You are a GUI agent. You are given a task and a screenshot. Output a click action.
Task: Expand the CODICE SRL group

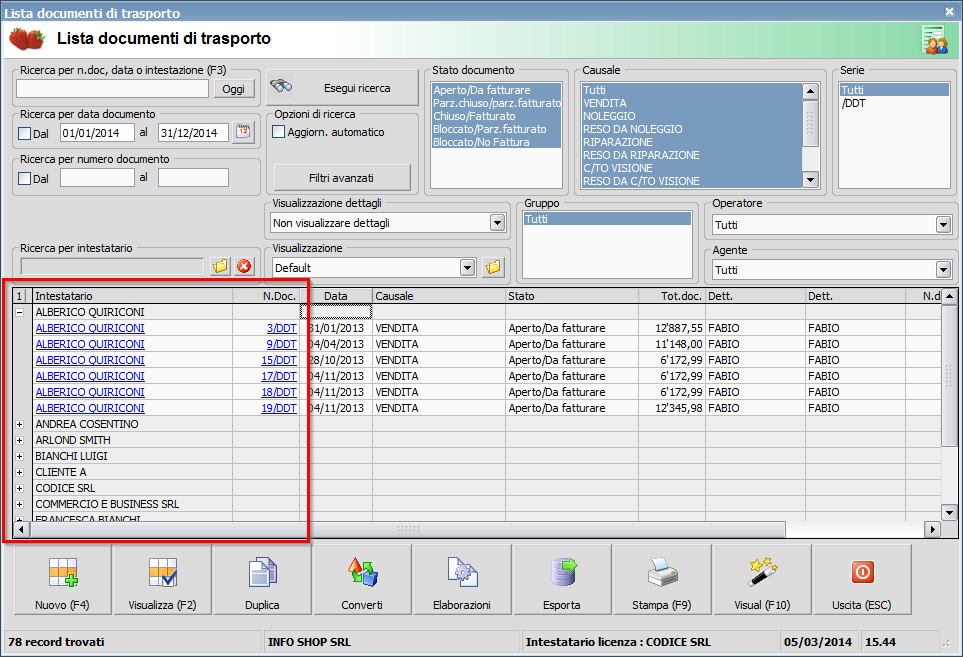point(20,488)
